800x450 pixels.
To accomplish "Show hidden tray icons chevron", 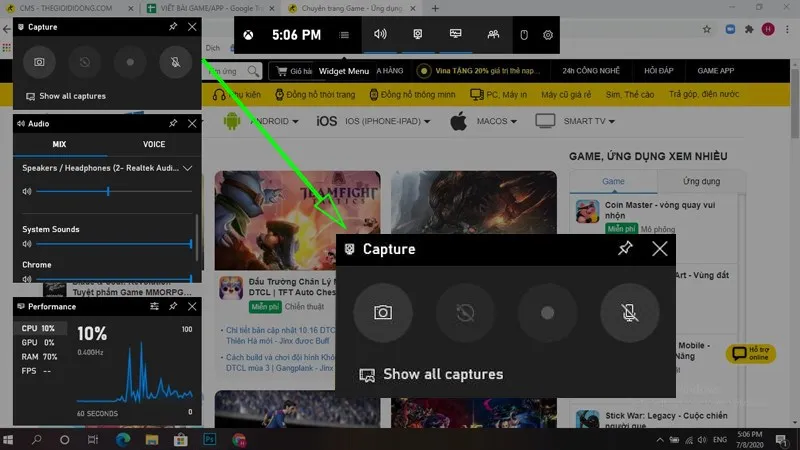I will click(x=660, y=439).
